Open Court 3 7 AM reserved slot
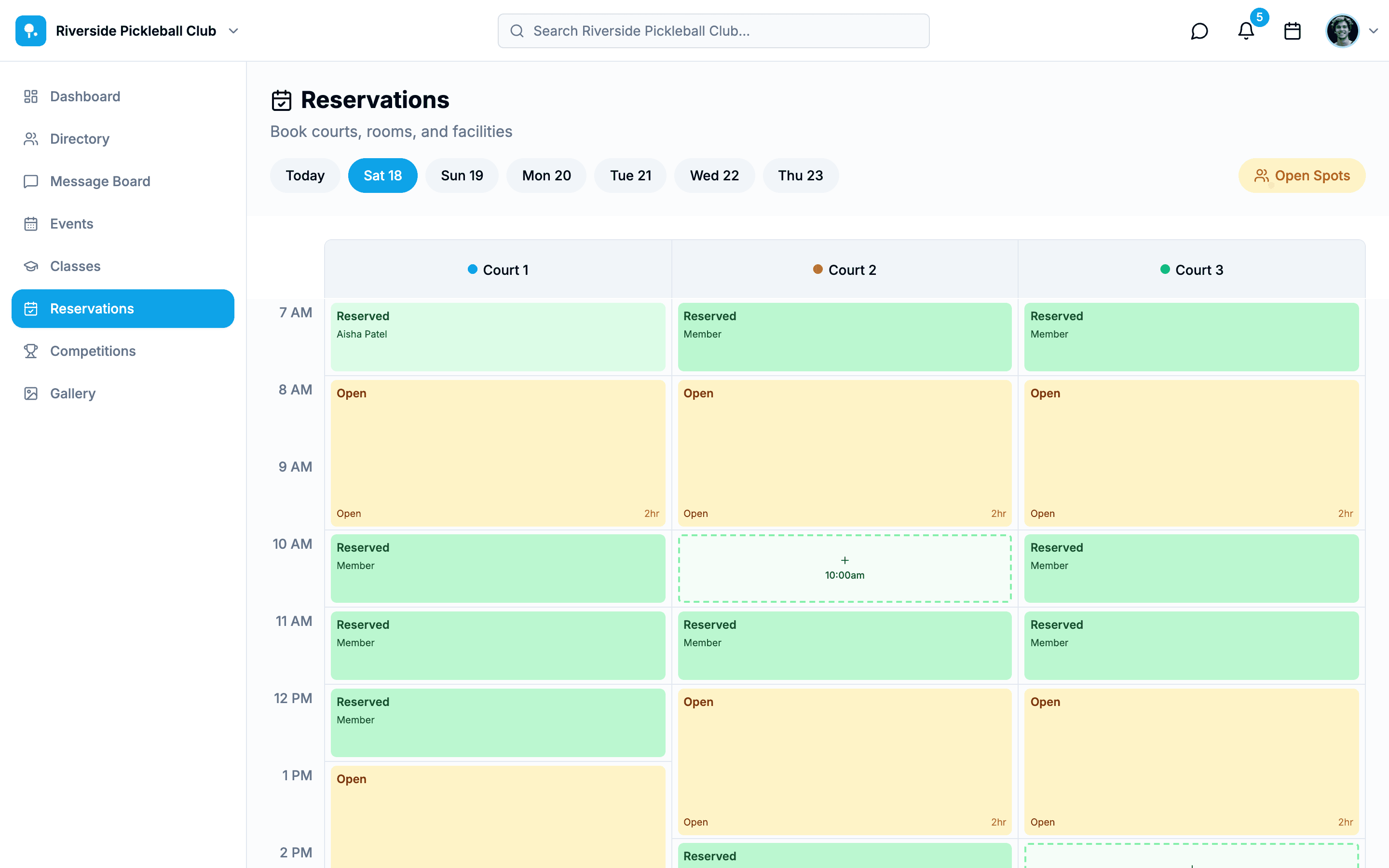This screenshot has height=868, width=1389. (1192, 337)
